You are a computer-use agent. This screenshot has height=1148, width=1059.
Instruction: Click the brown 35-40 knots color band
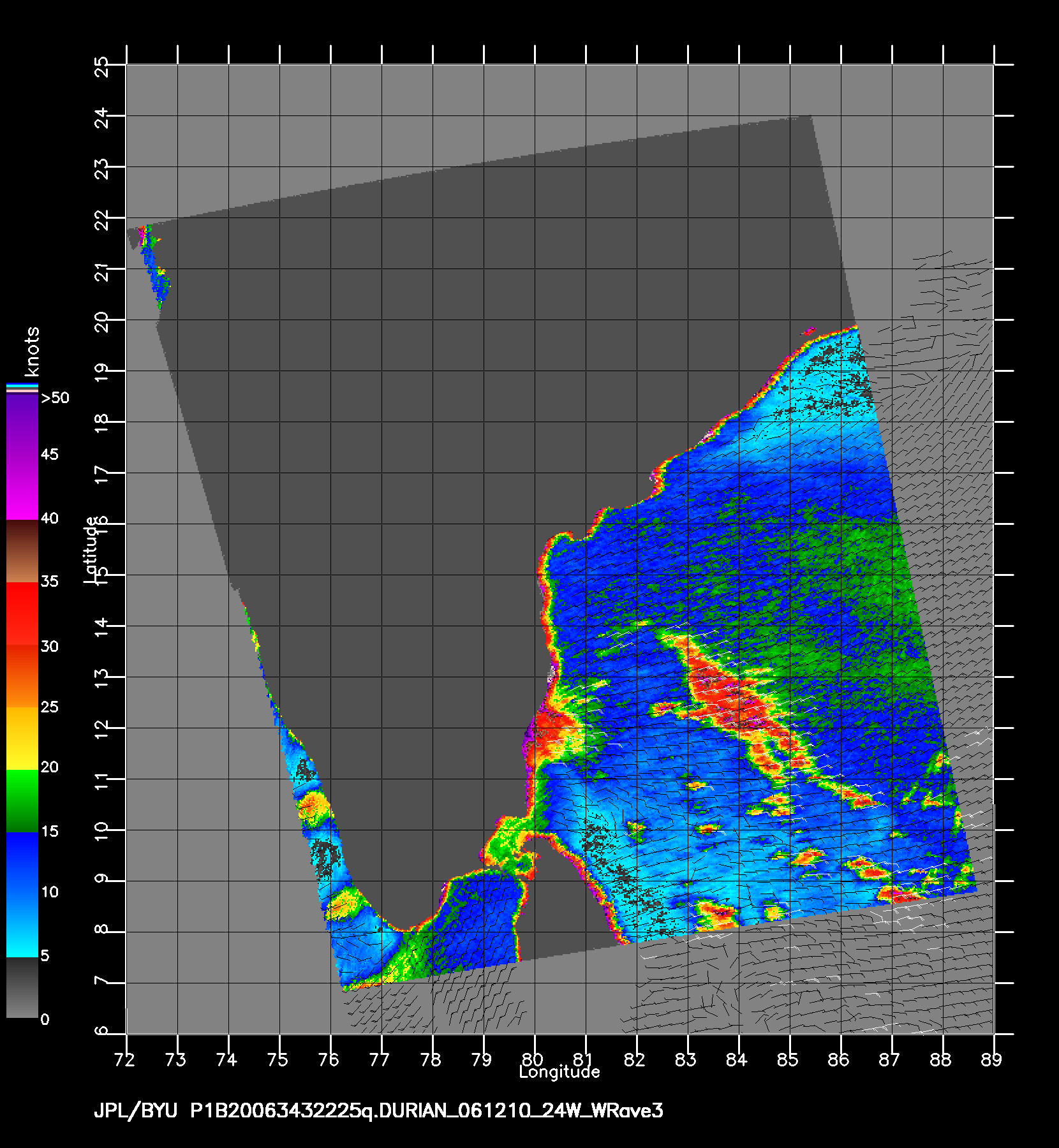pyautogui.click(x=22, y=551)
